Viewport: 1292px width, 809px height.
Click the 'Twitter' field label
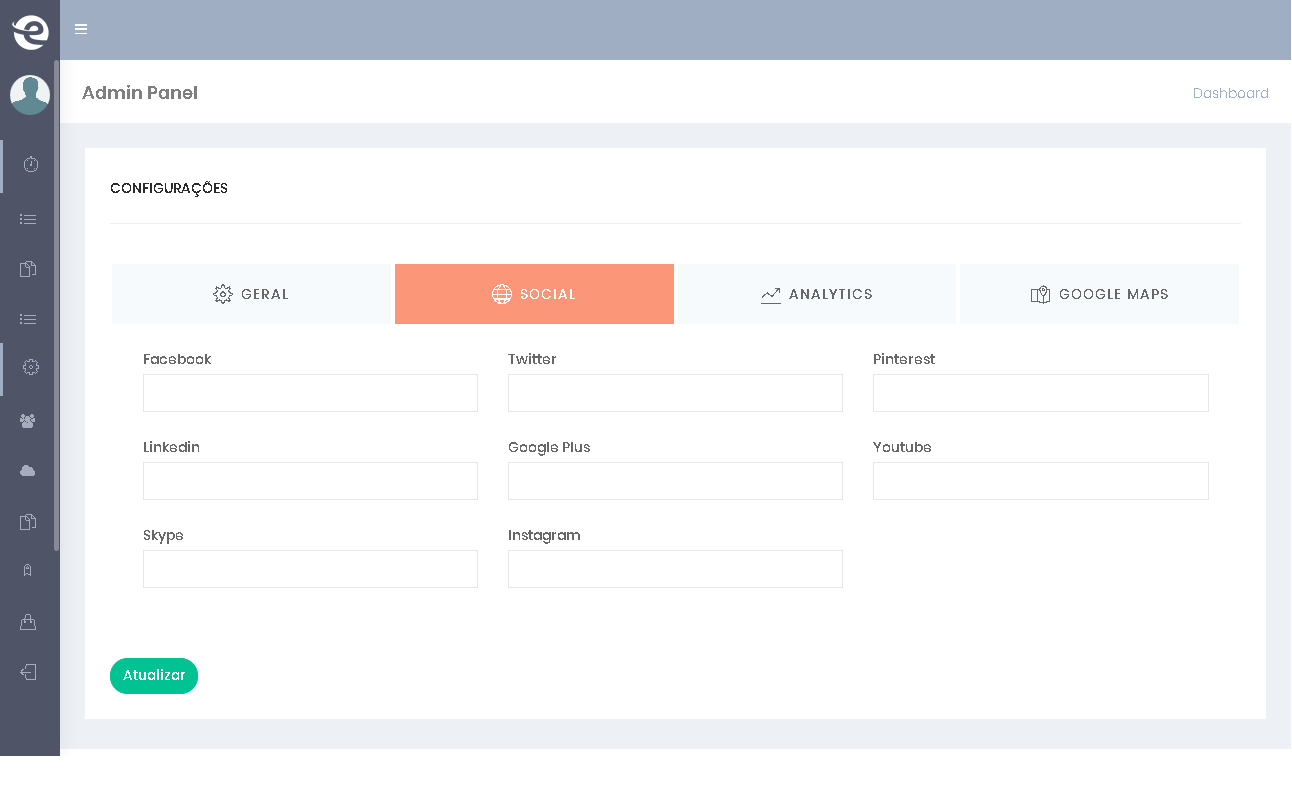pos(532,359)
